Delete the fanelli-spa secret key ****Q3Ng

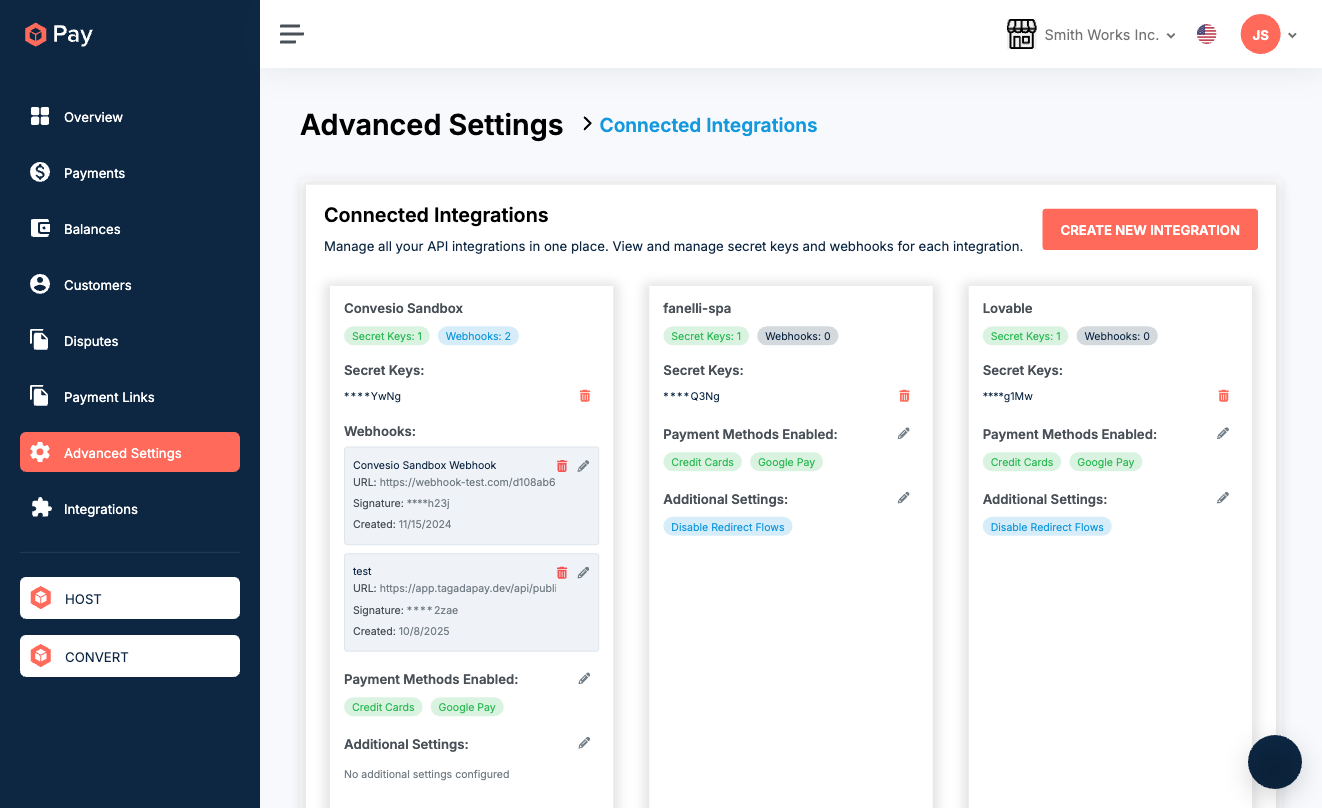click(x=904, y=396)
